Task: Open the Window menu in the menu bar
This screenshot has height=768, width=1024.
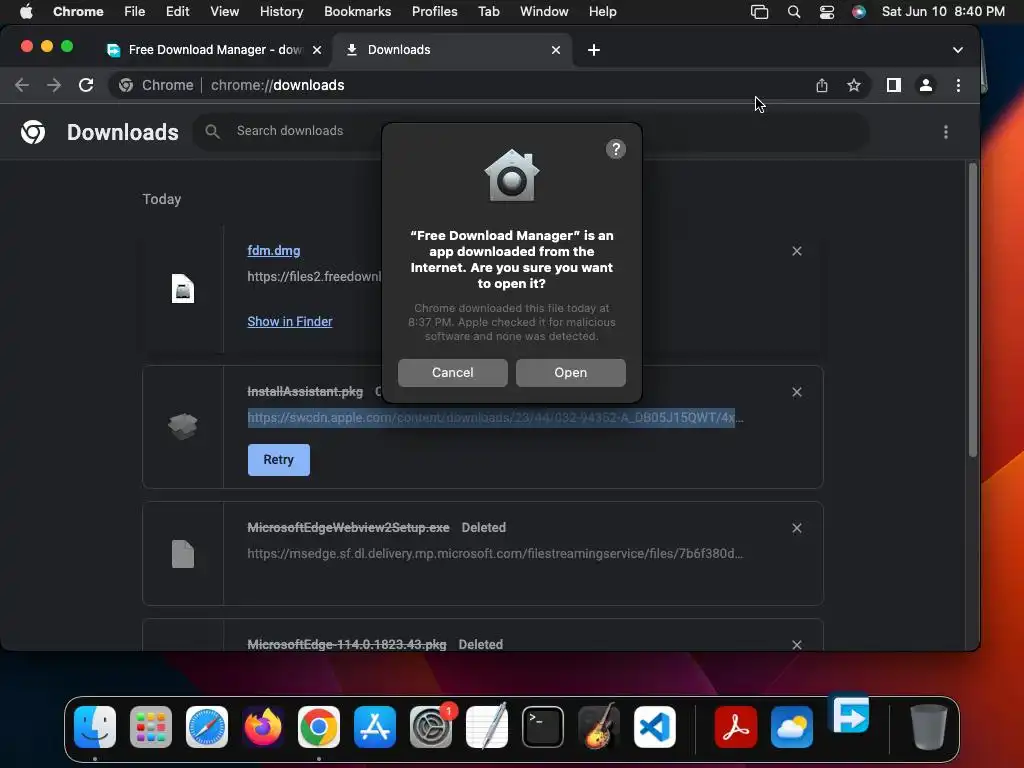Action: [x=544, y=11]
